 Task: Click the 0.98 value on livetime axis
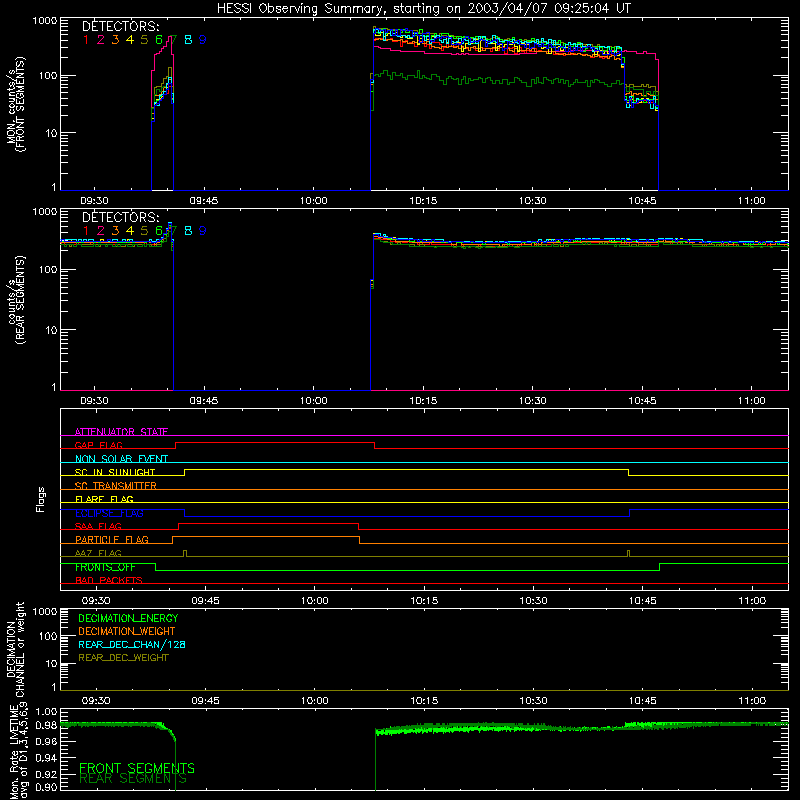[47, 725]
